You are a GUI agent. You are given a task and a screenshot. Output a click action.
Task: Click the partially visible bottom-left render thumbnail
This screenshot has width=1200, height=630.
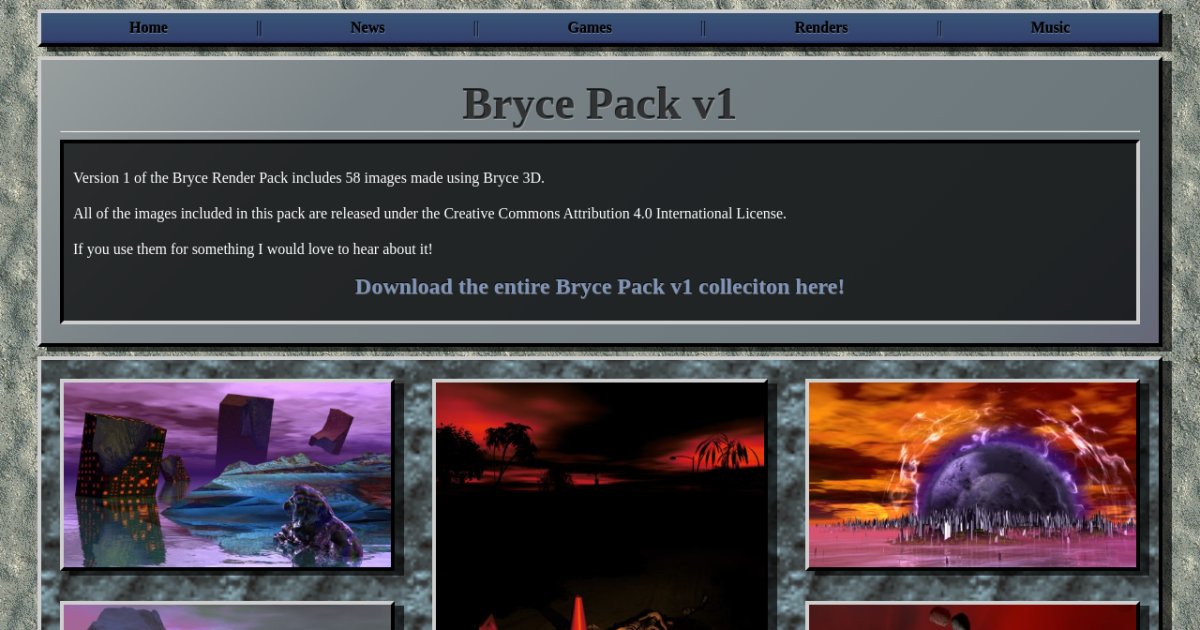[x=227, y=617]
